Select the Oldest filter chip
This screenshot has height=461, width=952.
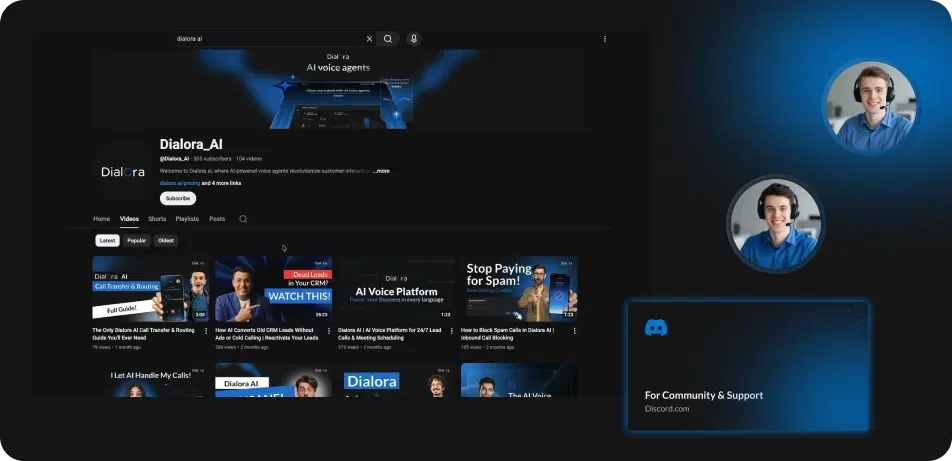click(166, 241)
